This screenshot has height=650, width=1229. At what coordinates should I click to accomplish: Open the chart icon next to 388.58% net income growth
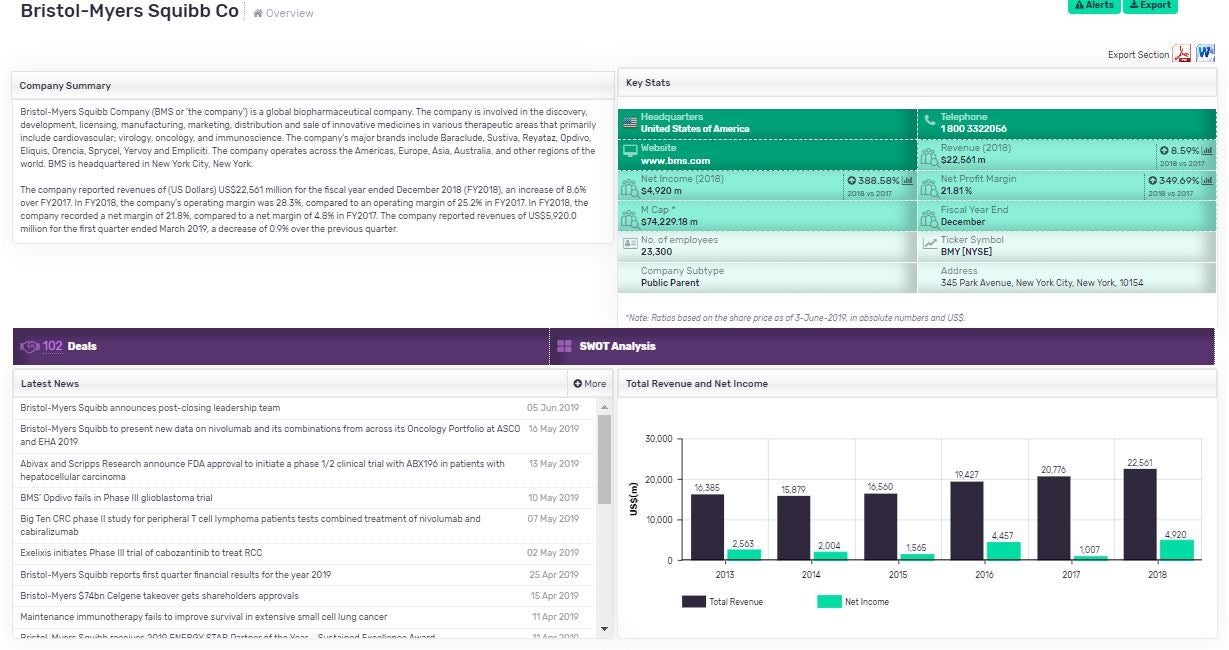(907, 181)
